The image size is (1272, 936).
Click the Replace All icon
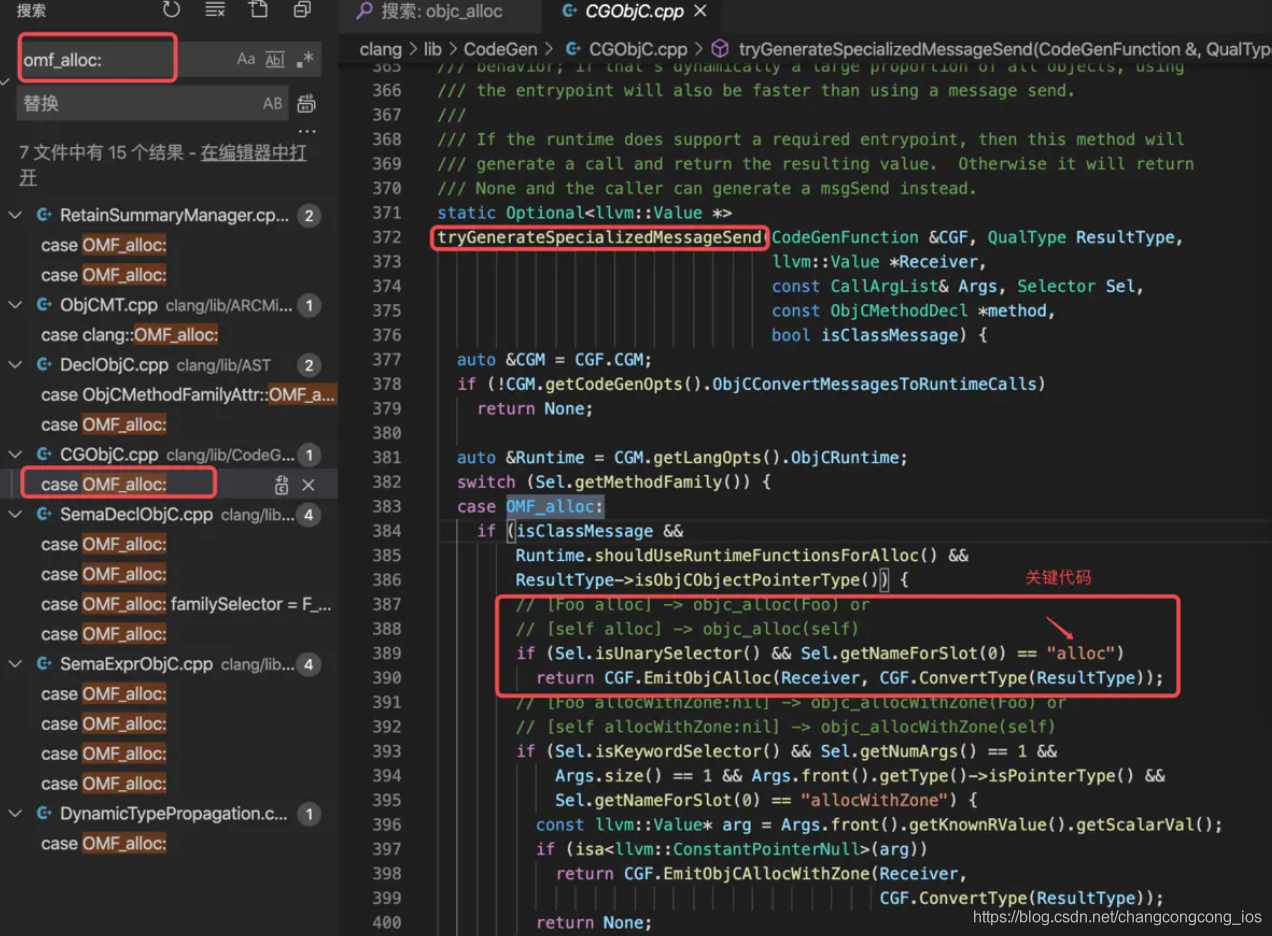[x=307, y=103]
